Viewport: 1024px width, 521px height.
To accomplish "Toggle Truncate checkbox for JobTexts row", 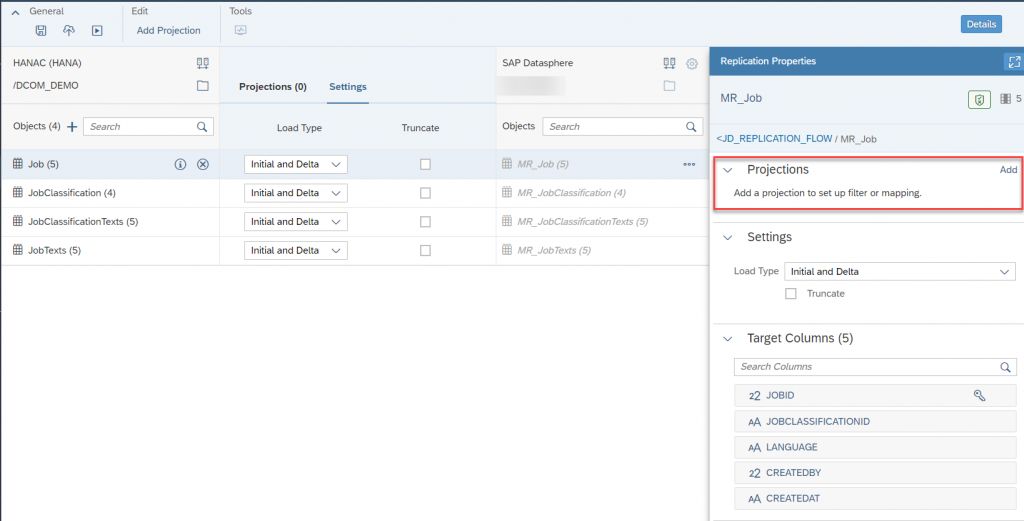I will [x=425, y=251].
